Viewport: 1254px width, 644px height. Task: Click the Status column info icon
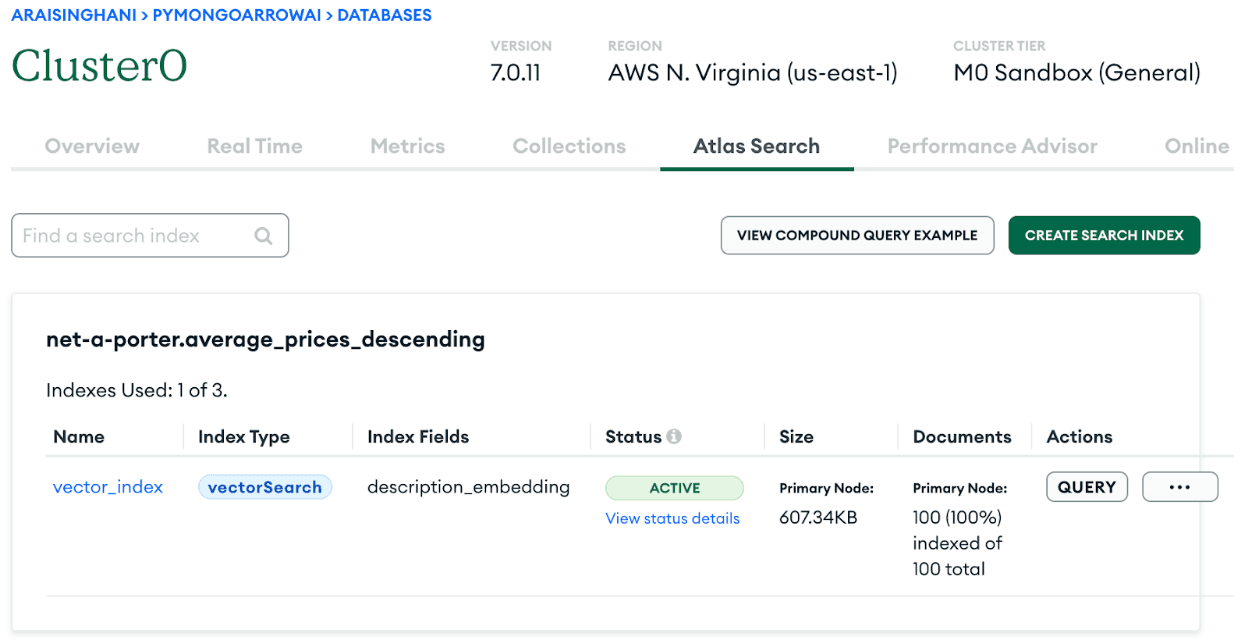[x=673, y=436]
